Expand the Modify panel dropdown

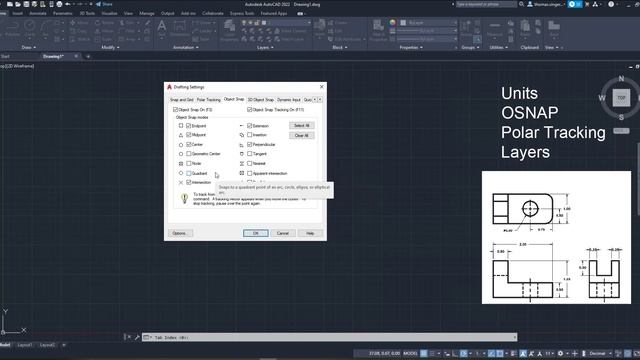pos(110,47)
